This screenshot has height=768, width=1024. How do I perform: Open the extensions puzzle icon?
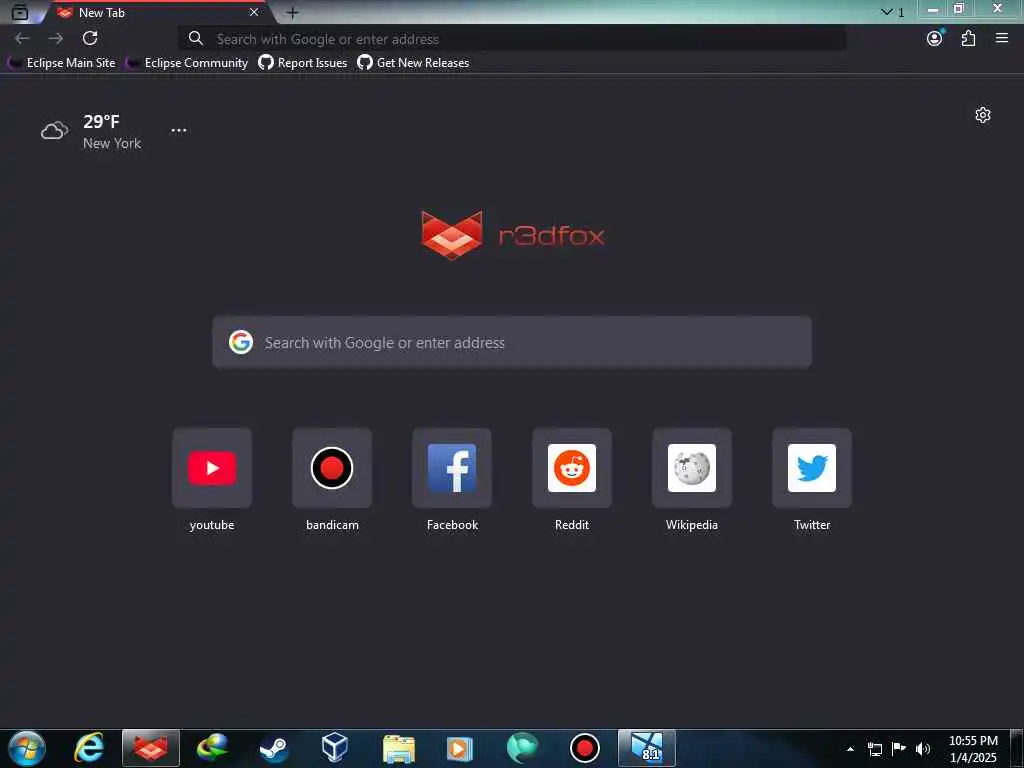968,39
